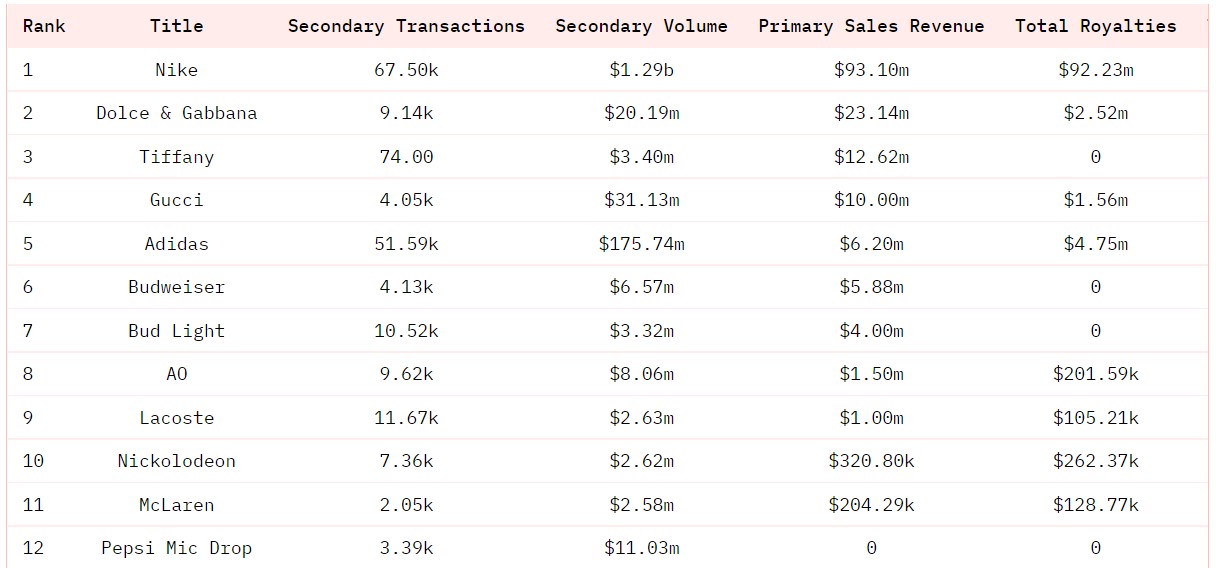Sort table by Secondary Volume header
The image size is (1216, 568).
[641, 26]
